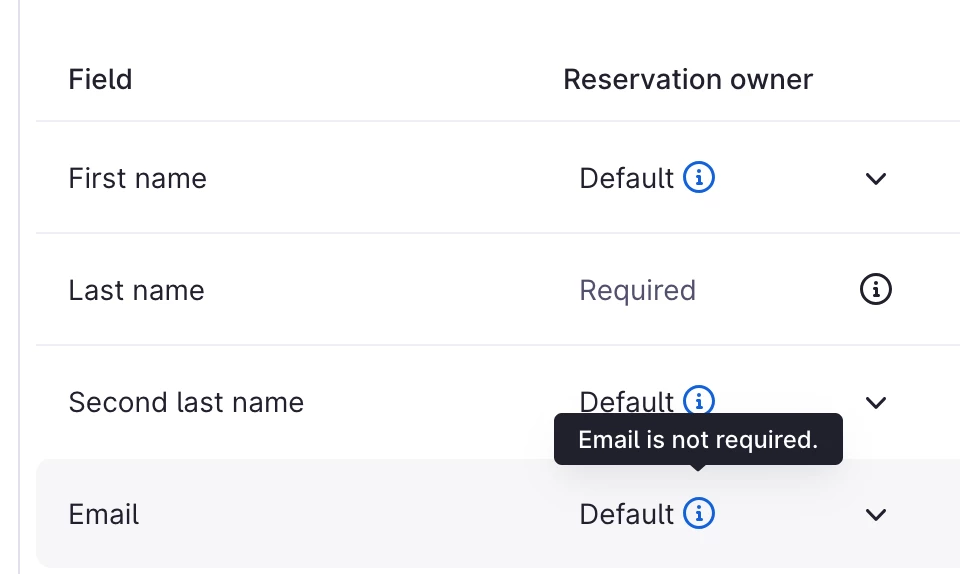Expand the First name dropdown chevron

pos(876,179)
